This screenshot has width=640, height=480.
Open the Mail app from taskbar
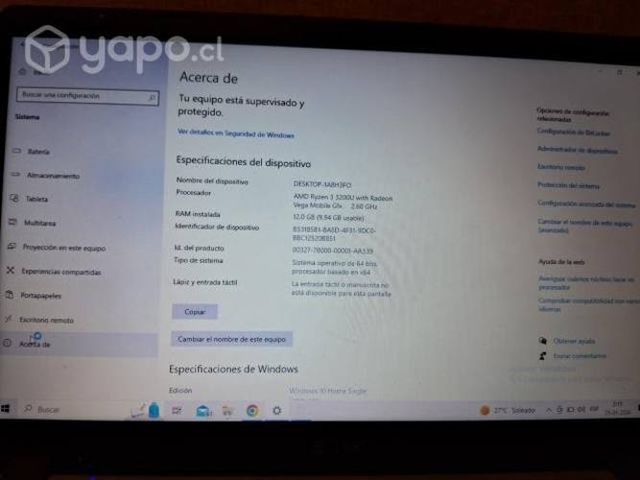[x=203, y=411]
